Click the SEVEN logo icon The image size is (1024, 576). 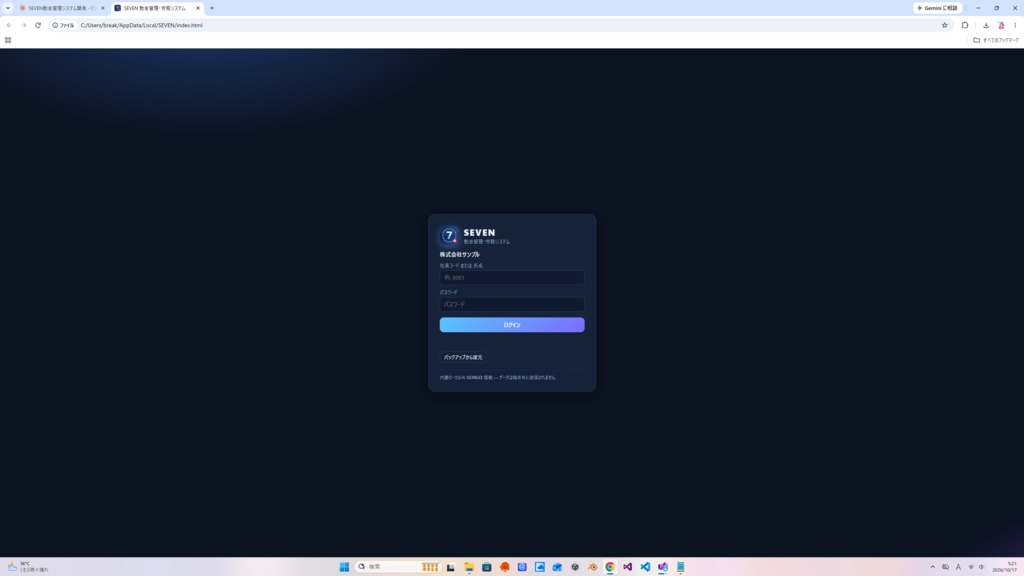click(x=449, y=235)
